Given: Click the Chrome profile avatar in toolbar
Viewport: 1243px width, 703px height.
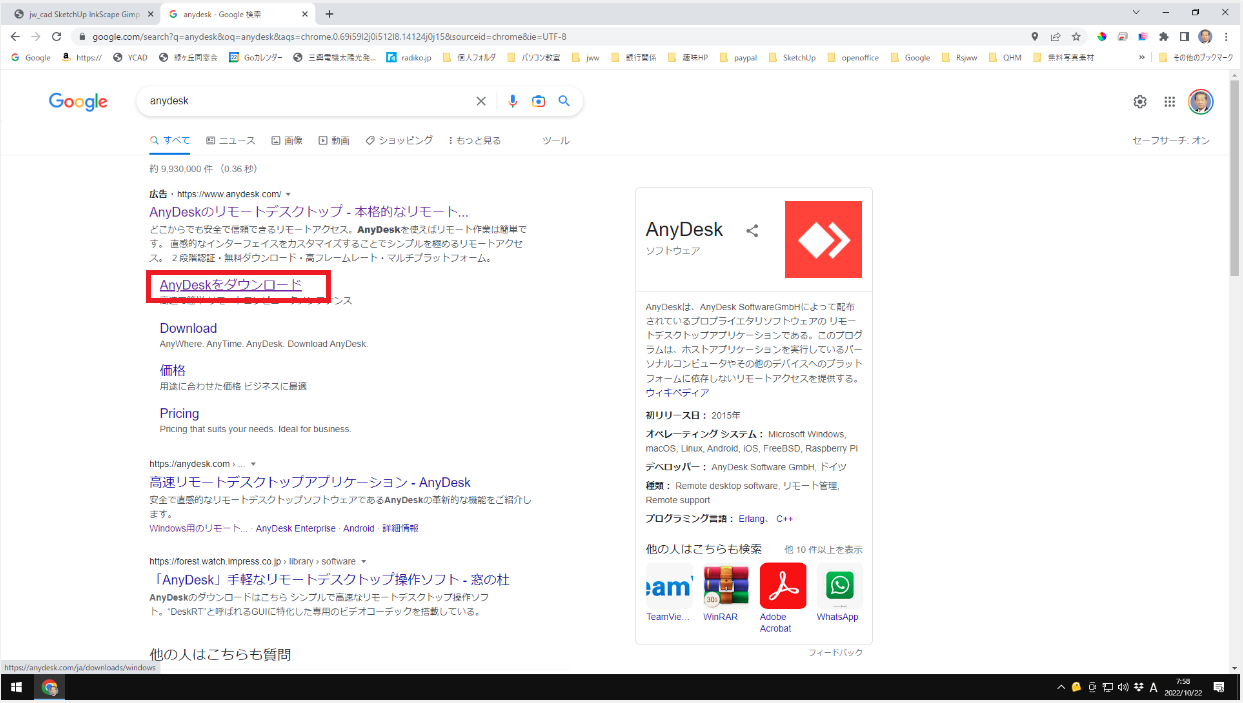Looking at the screenshot, I should tap(1205, 36).
